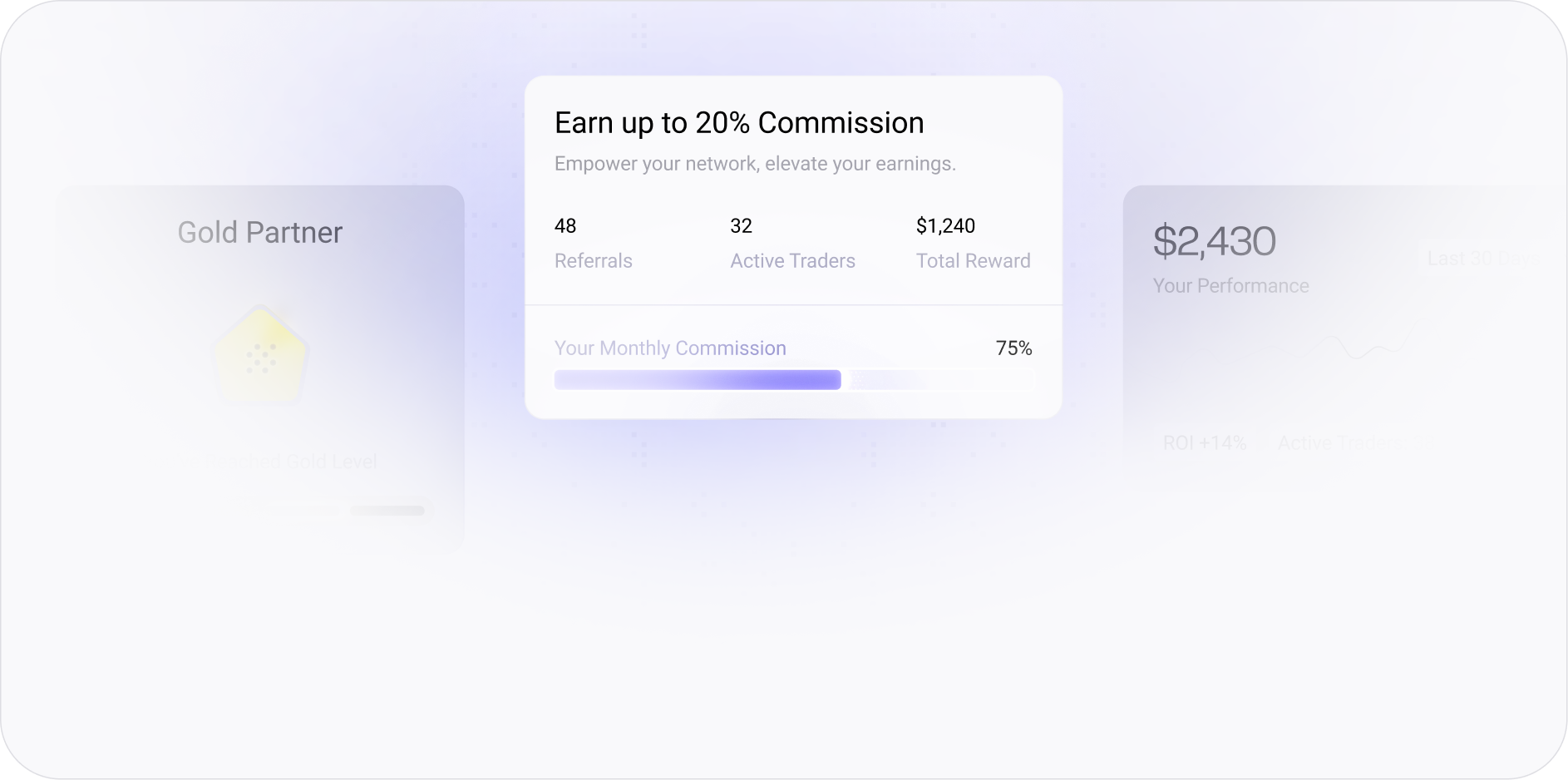Image resolution: width=1568 pixels, height=780 pixels.
Task: Click the Earn up to 20% Commission heading
Action: click(x=739, y=123)
